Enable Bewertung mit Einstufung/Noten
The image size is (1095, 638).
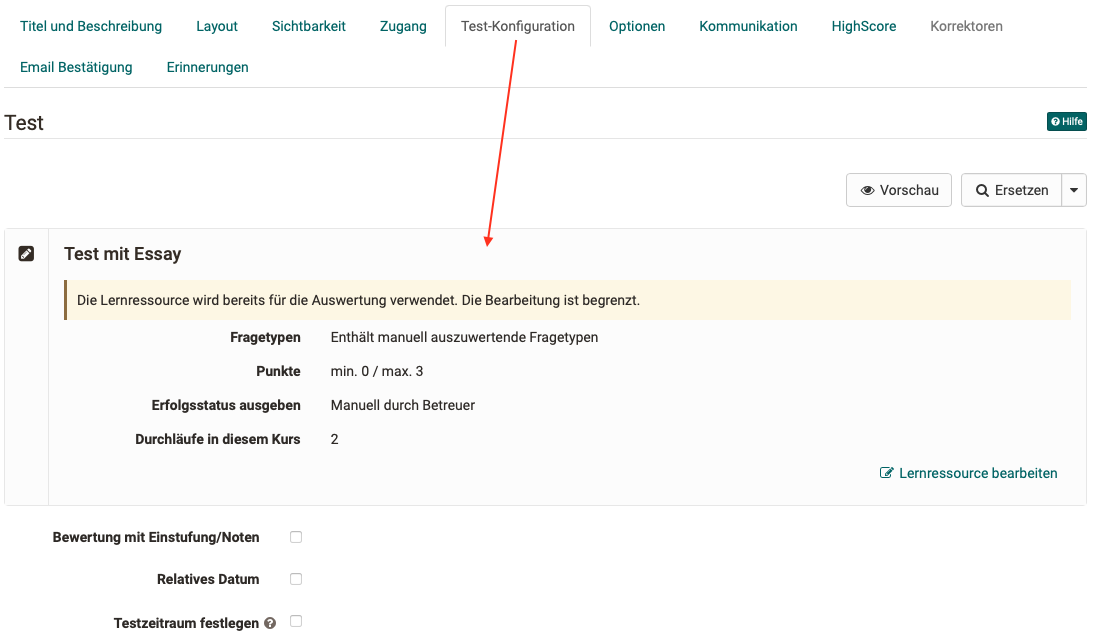[x=295, y=537]
